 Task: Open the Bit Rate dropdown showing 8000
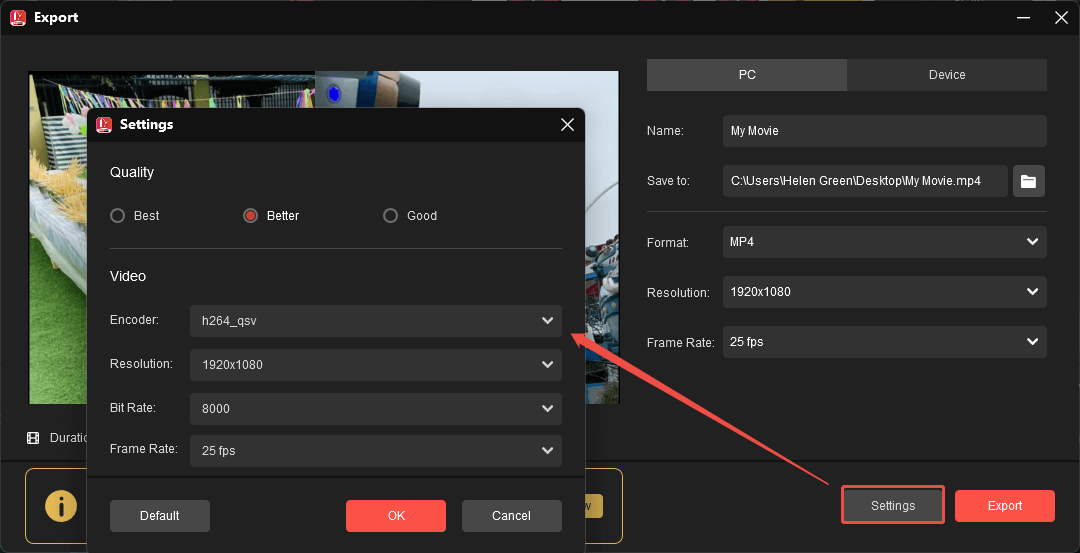click(376, 409)
